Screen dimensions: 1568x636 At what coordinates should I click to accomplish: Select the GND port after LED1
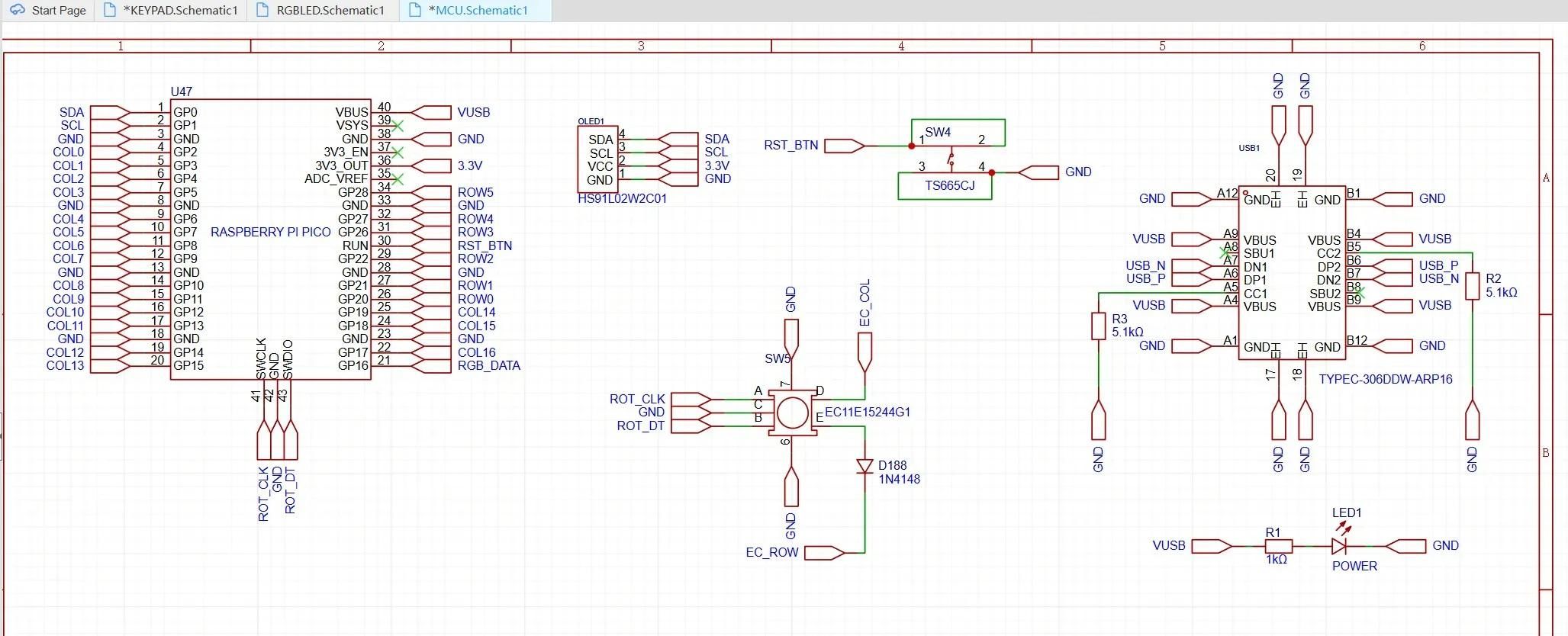point(1405,546)
